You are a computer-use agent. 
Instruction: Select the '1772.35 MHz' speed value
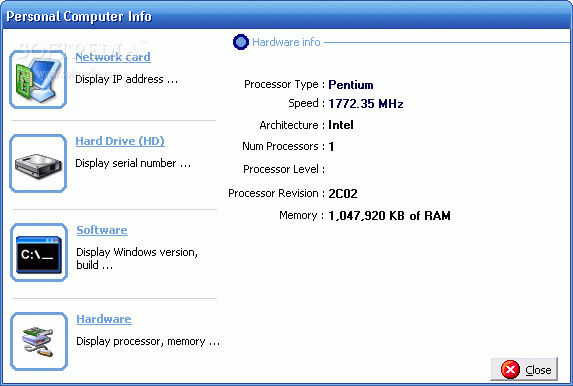pos(366,104)
